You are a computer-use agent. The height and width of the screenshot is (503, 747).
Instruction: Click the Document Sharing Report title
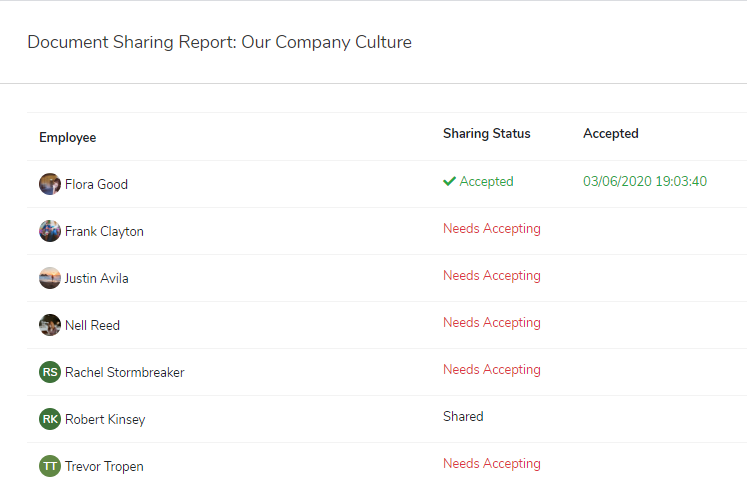click(x=219, y=42)
